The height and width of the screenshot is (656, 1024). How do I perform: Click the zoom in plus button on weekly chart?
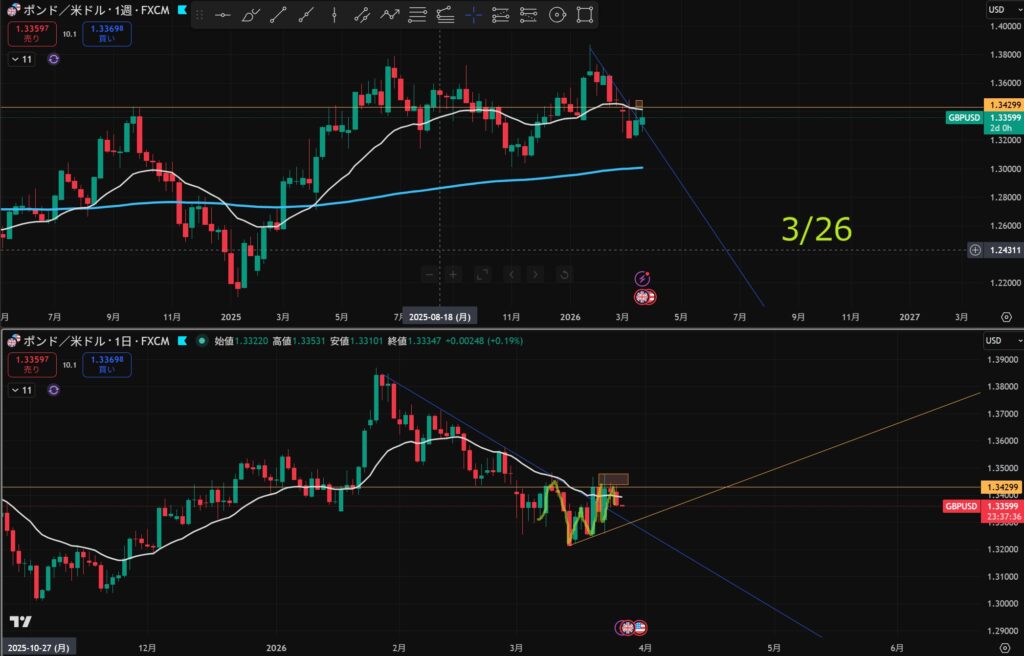(x=453, y=274)
